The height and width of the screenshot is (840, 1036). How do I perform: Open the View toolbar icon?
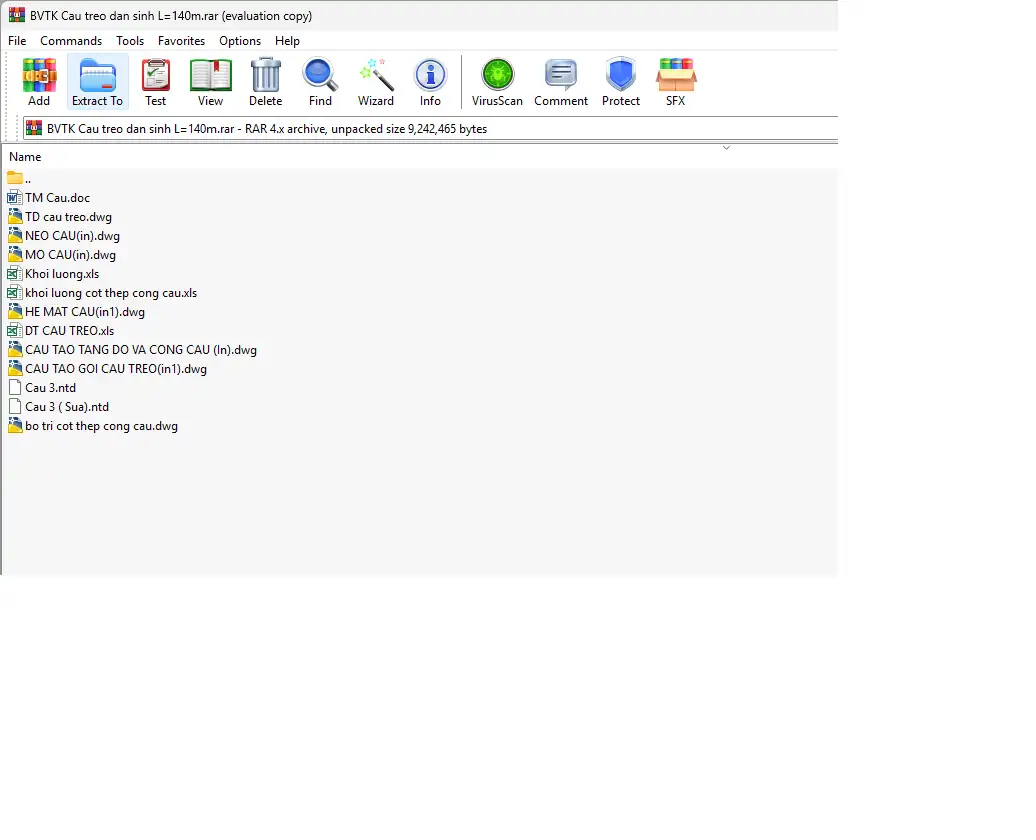pyautogui.click(x=210, y=81)
